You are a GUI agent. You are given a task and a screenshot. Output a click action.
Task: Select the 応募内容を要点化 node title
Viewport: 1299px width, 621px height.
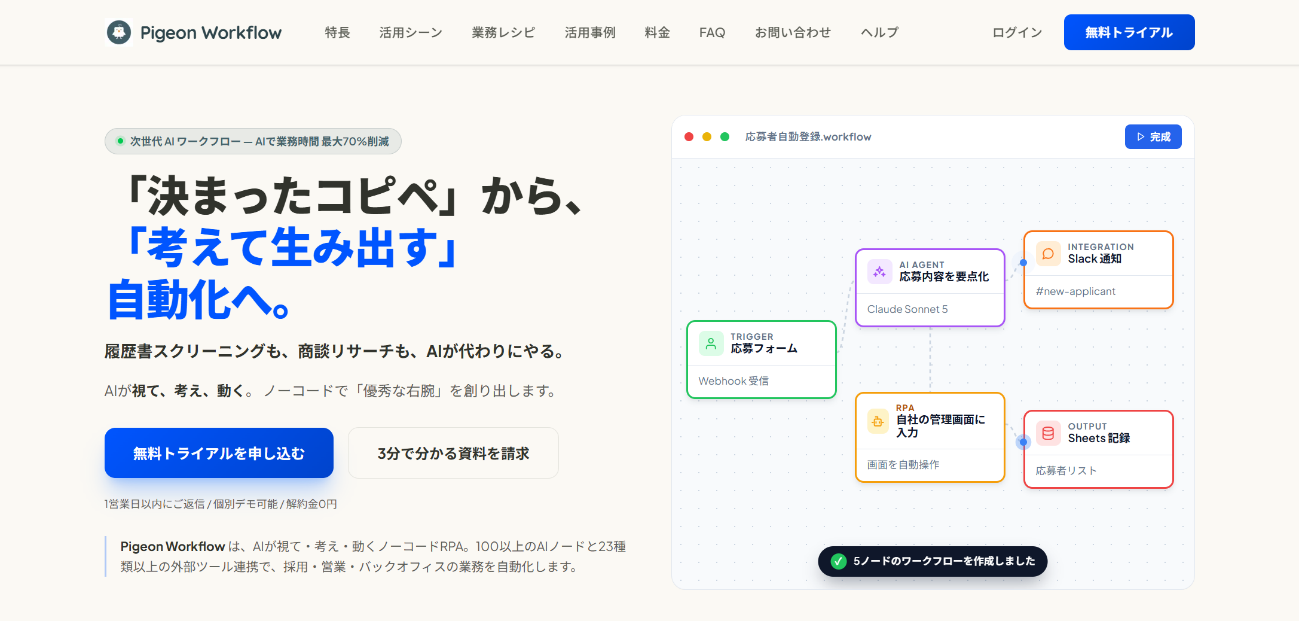point(944,276)
